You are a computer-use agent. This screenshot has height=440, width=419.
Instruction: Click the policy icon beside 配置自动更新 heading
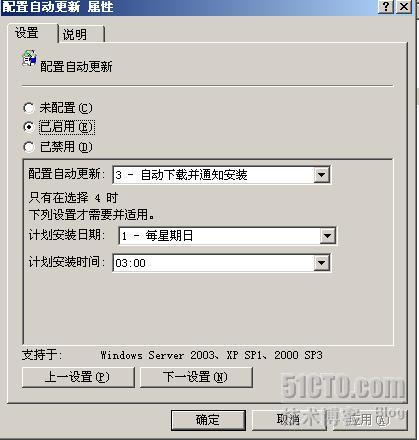click(29, 59)
